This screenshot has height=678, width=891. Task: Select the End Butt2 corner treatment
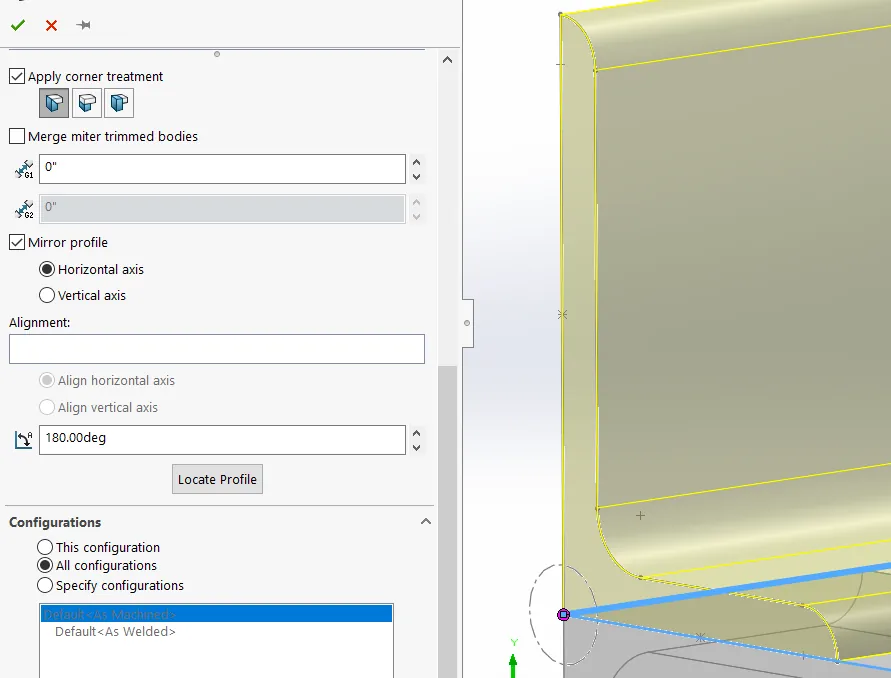point(119,102)
